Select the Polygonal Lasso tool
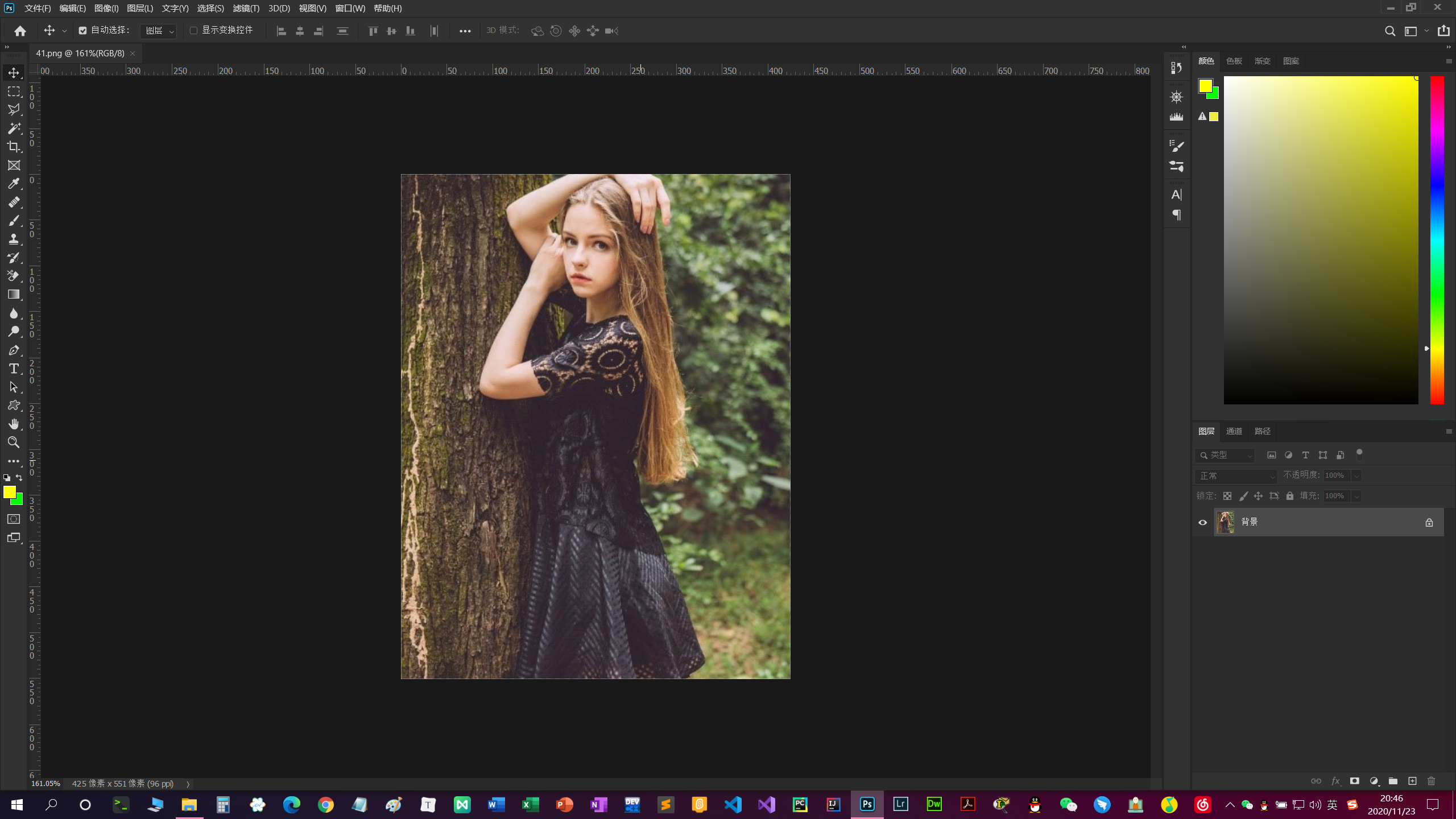1456x819 pixels. coord(14,109)
